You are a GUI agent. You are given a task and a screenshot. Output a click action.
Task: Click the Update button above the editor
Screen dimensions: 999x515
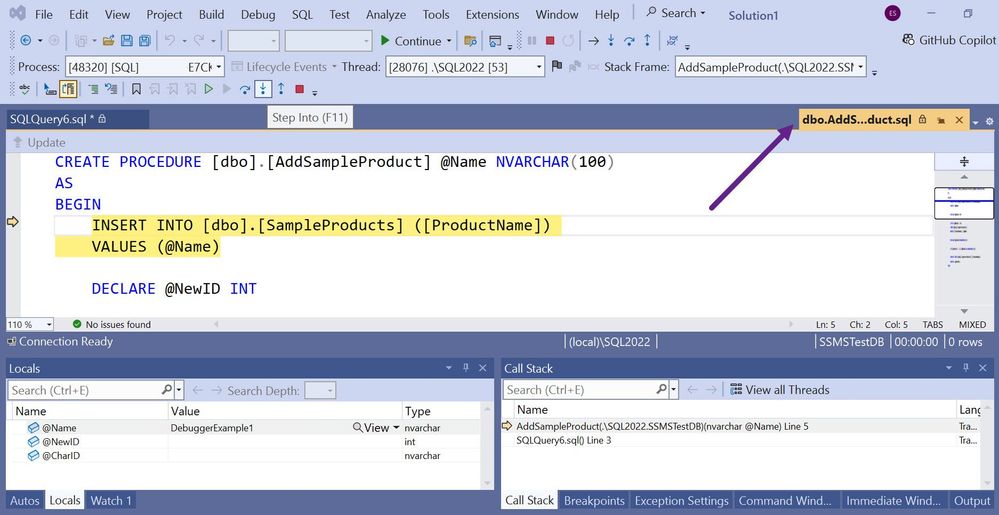point(39,143)
